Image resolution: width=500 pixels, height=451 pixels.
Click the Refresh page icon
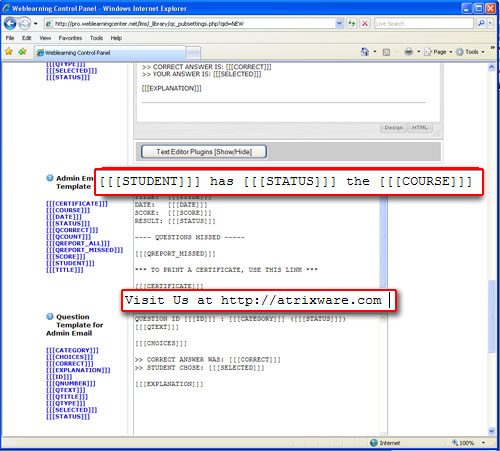tap(352, 24)
